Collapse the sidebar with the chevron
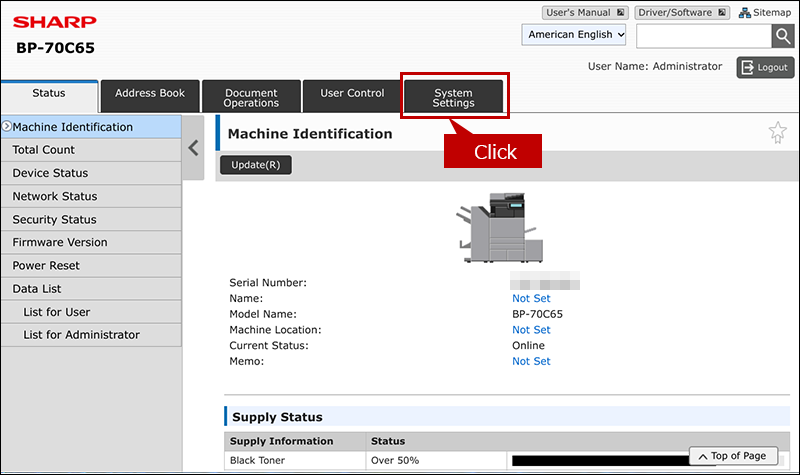Image resolution: width=800 pixels, height=475 pixels. tap(193, 148)
